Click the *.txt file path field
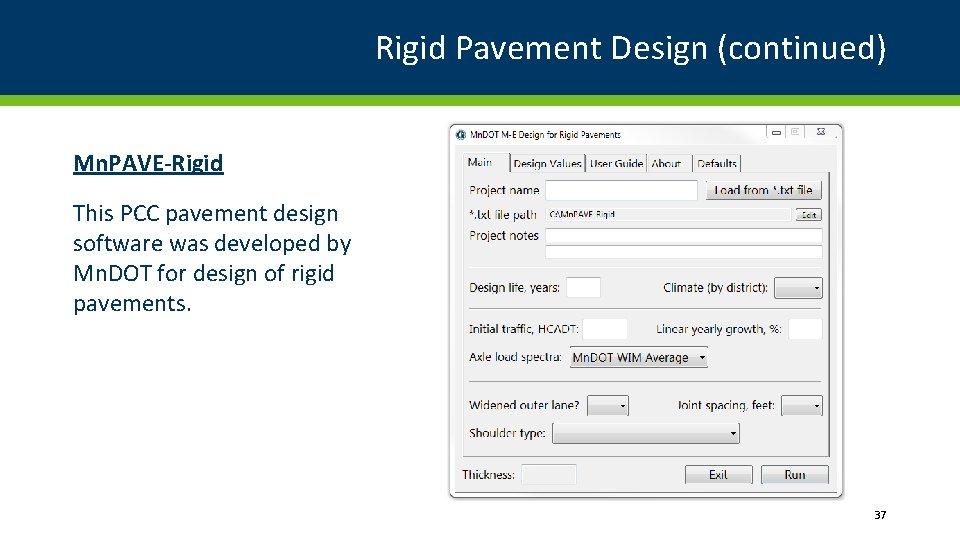The height and width of the screenshot is (540, 960). 667,215
